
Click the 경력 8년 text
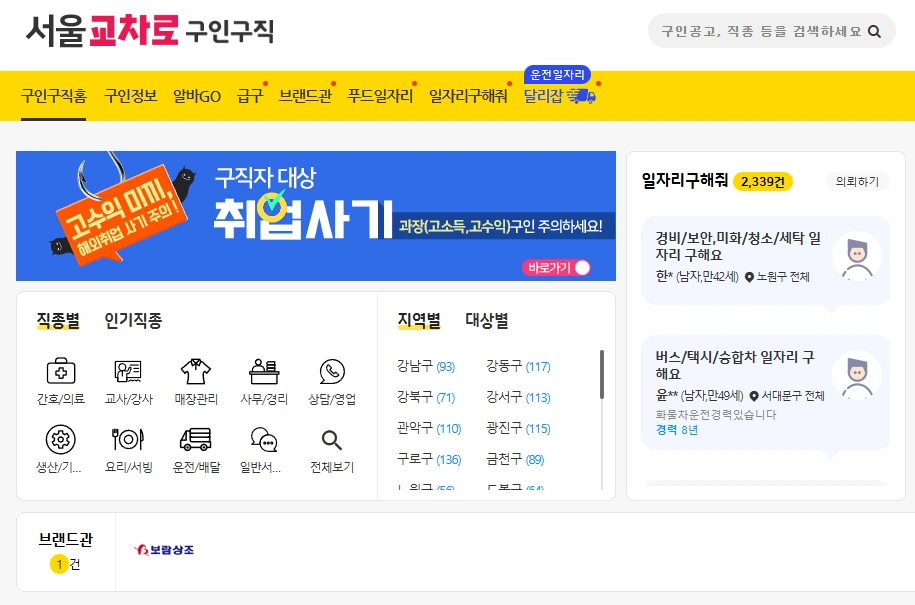(x=677, y=430)
